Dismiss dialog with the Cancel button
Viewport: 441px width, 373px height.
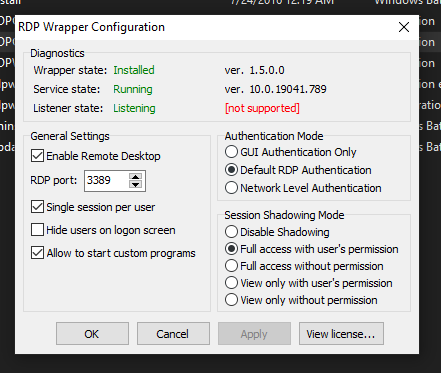coord(173,333)
